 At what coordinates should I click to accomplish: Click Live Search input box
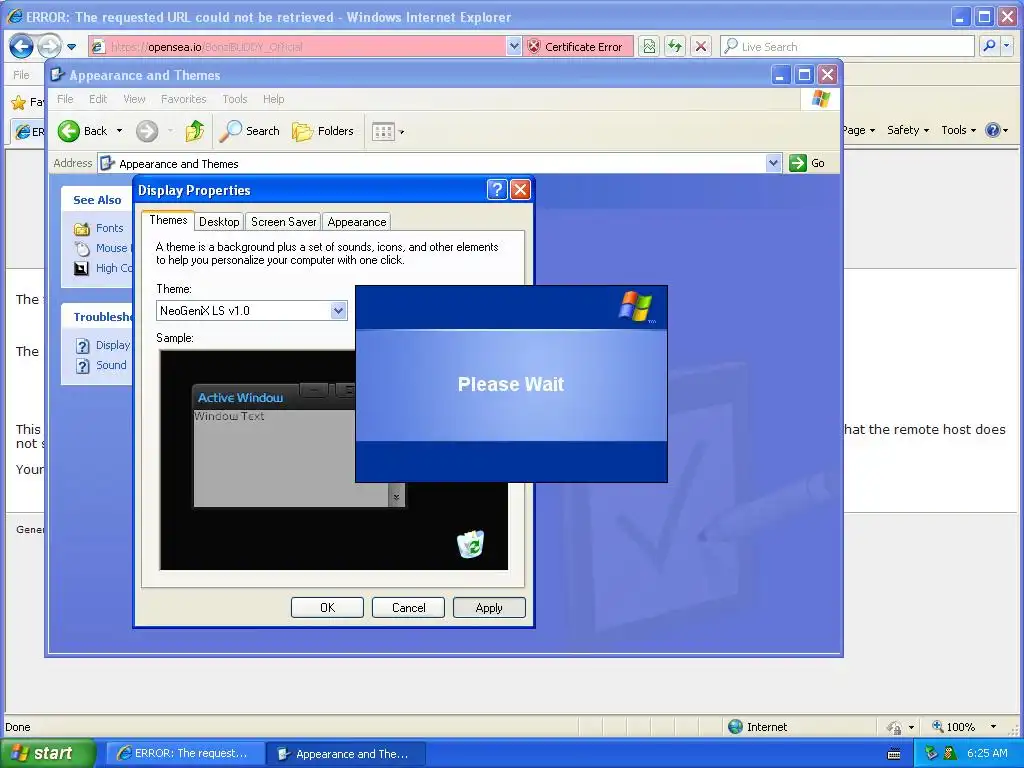pyautogui.click(x=847, y=46)
